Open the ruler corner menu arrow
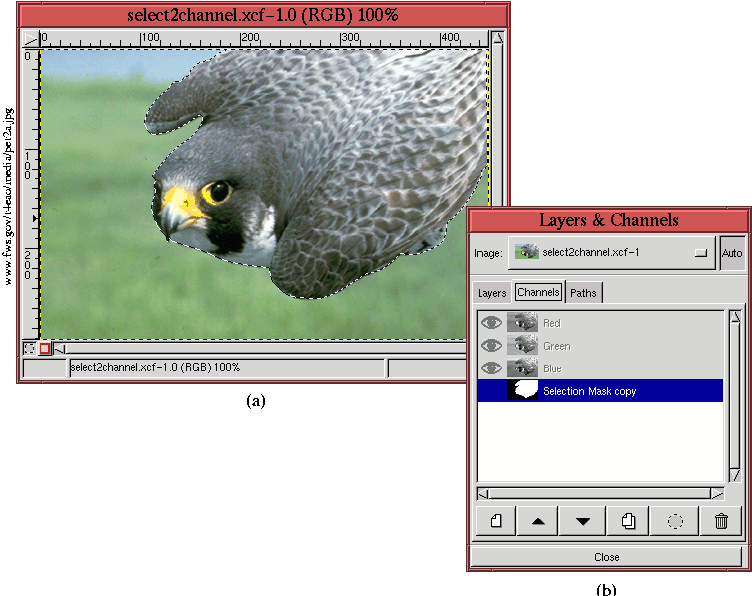 (x=29, y=39)
